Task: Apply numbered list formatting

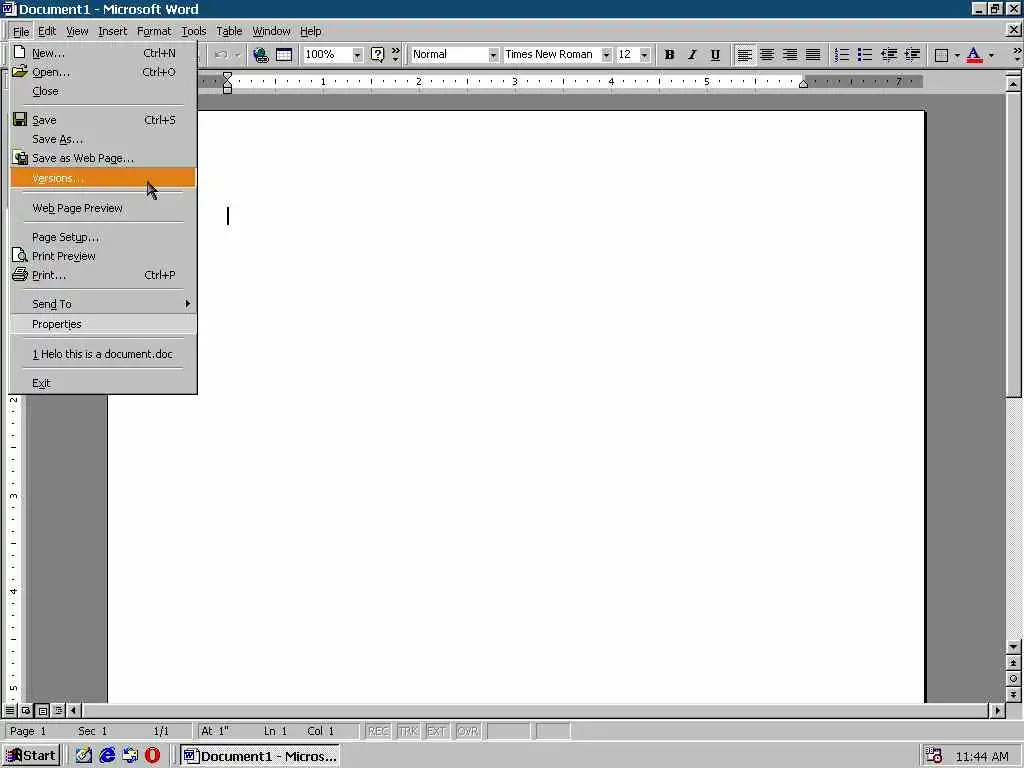Action: [x=842, y=55]
